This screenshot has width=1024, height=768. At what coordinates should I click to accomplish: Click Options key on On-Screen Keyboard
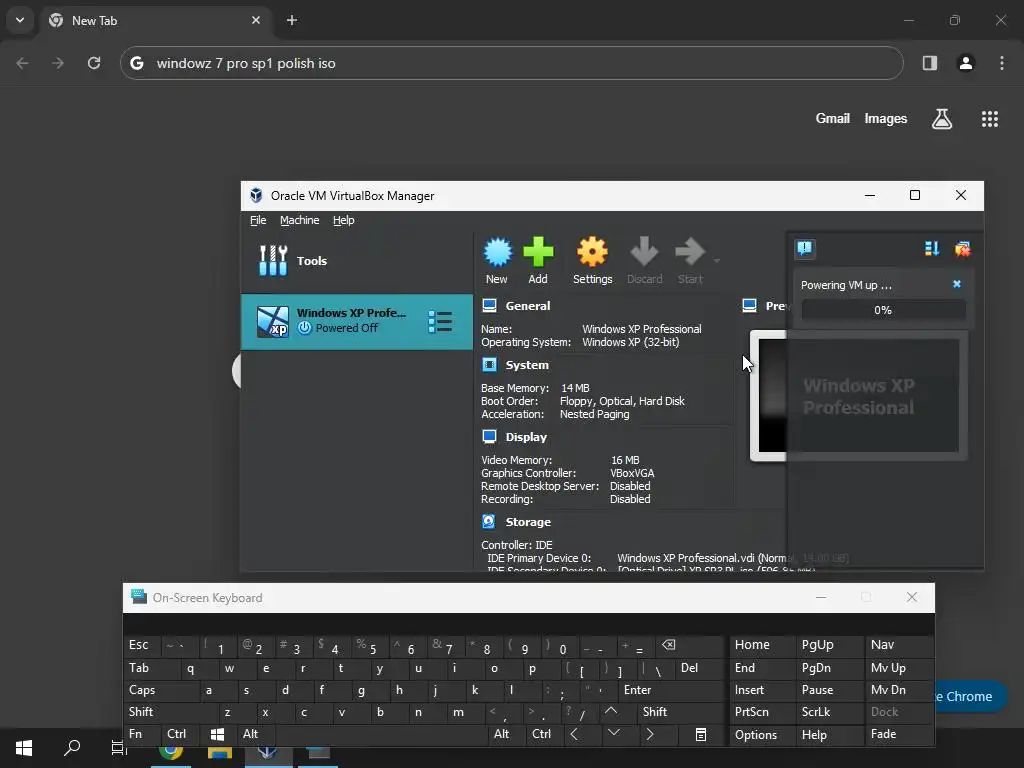click(x=762, y=735)
